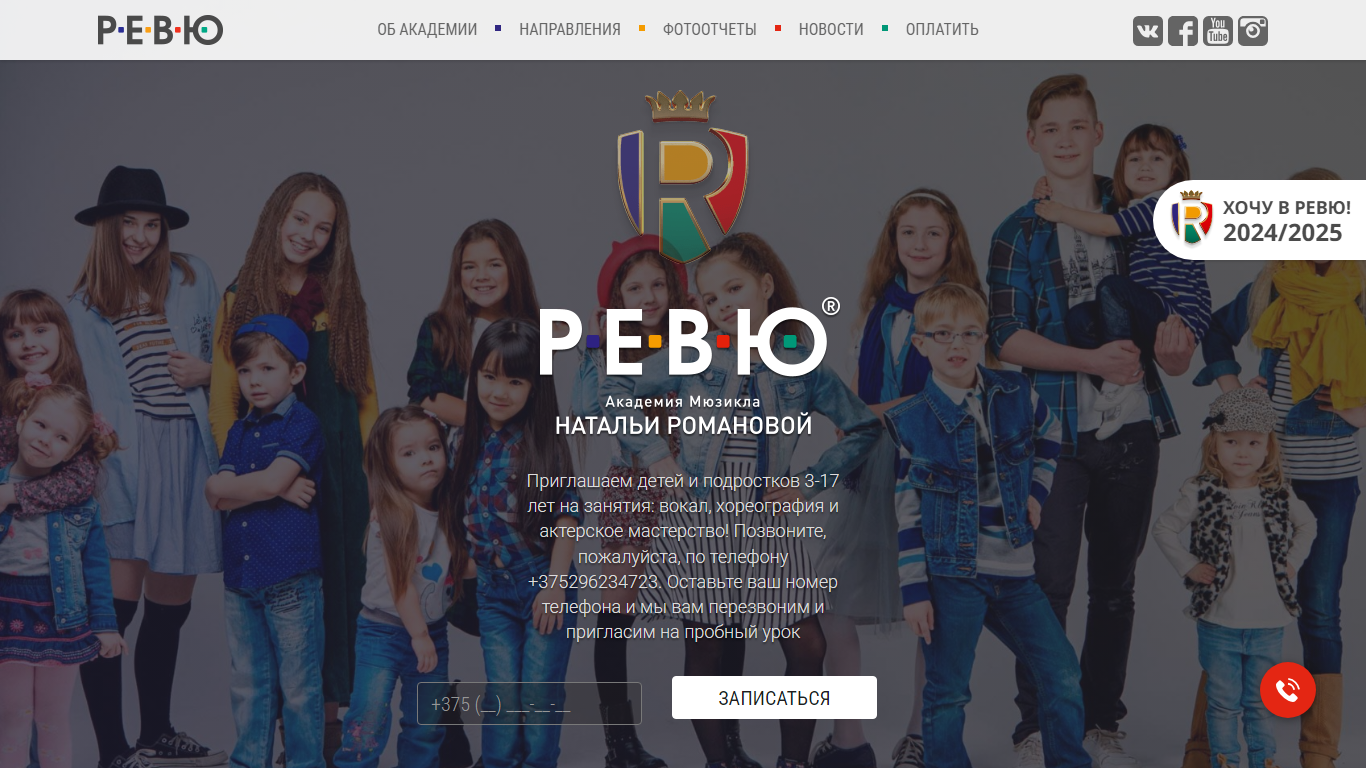1366x768 pixels.
Task: Click the large white РЕВЮ wordmark
Action: click(689, 340)
